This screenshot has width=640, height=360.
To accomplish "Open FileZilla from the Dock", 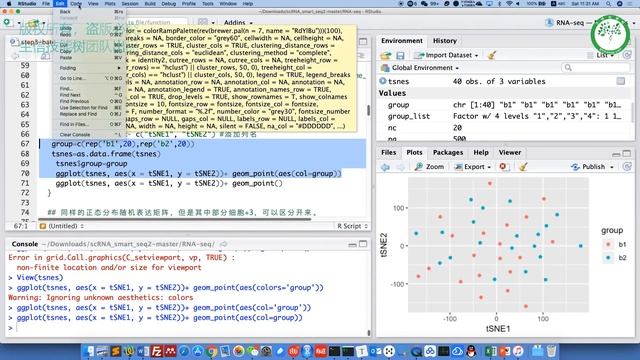I will 156,351.
